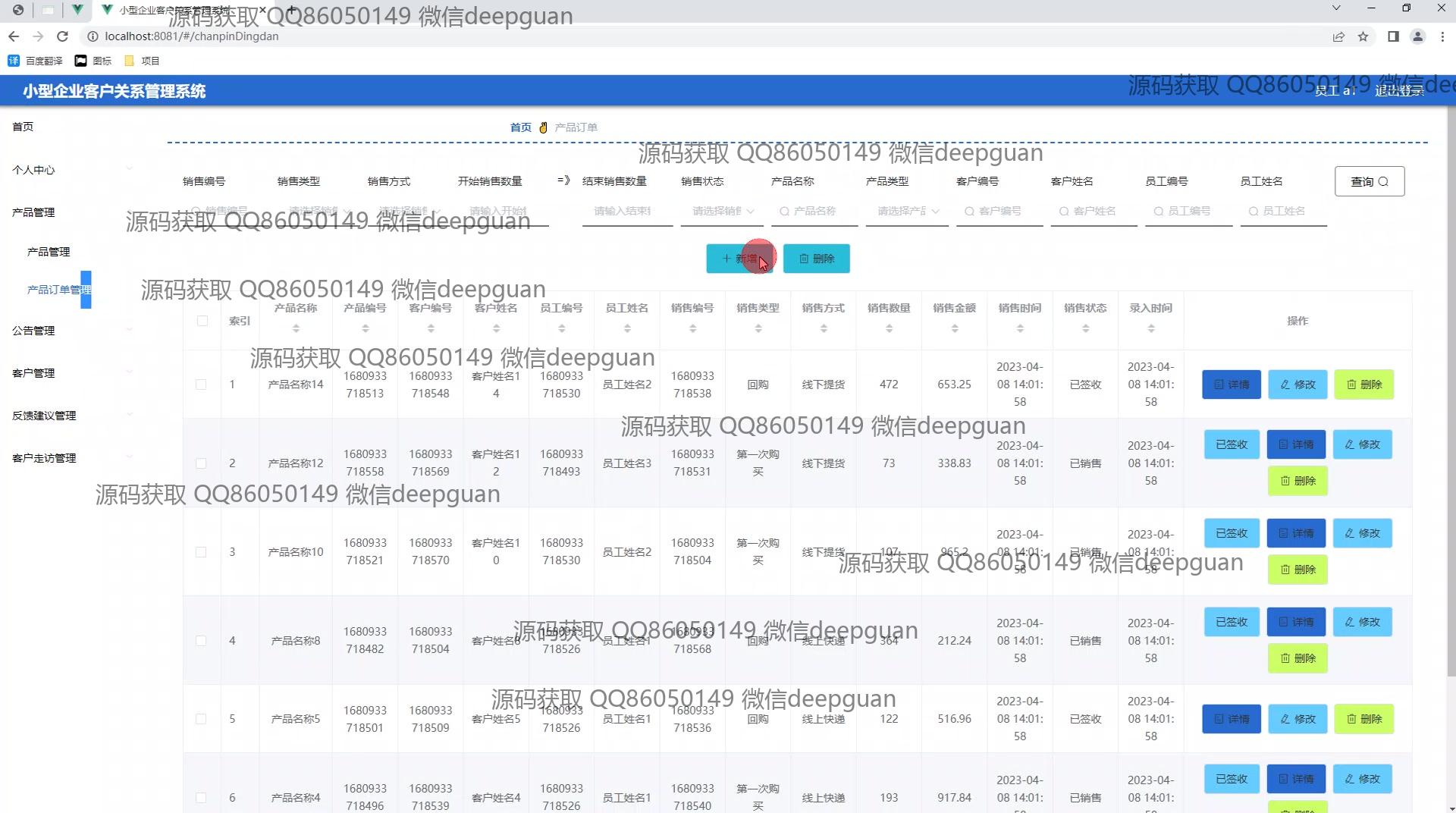This screenshot has height=813, width=1456.
Task: Open the browser side panel icon
Action: pos(1393,36)
